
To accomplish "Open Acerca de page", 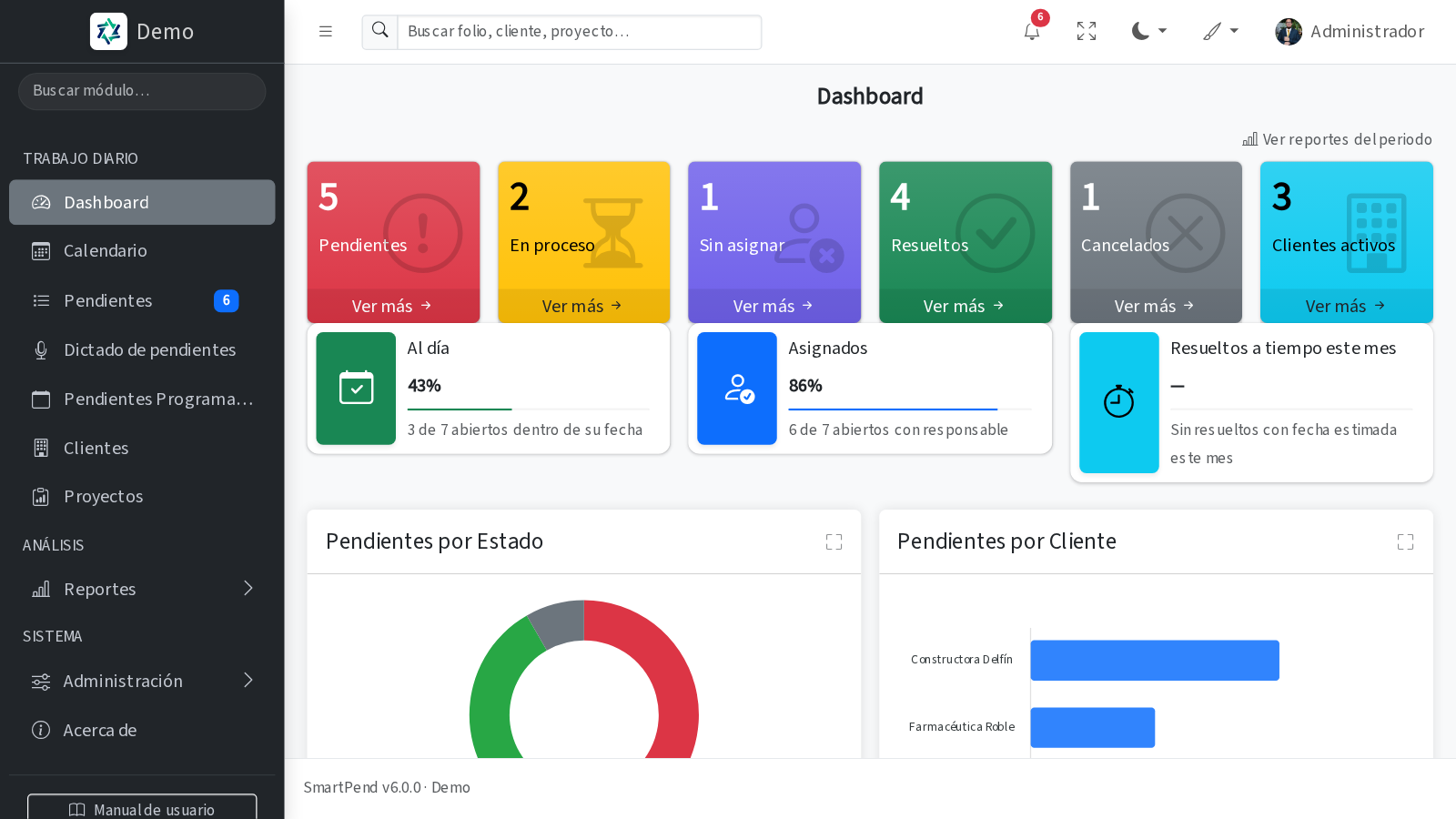I will point(142,730).
